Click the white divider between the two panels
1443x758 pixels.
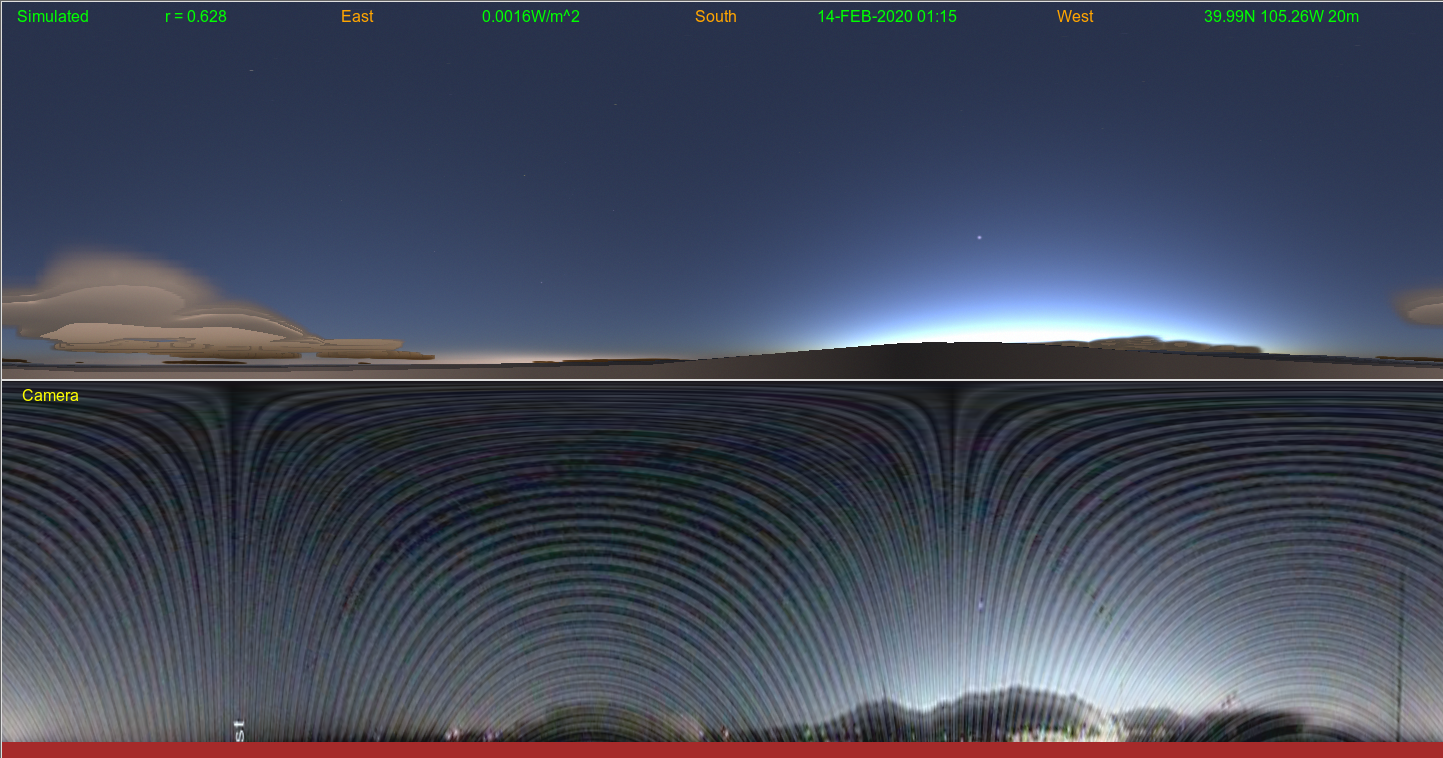721,380
